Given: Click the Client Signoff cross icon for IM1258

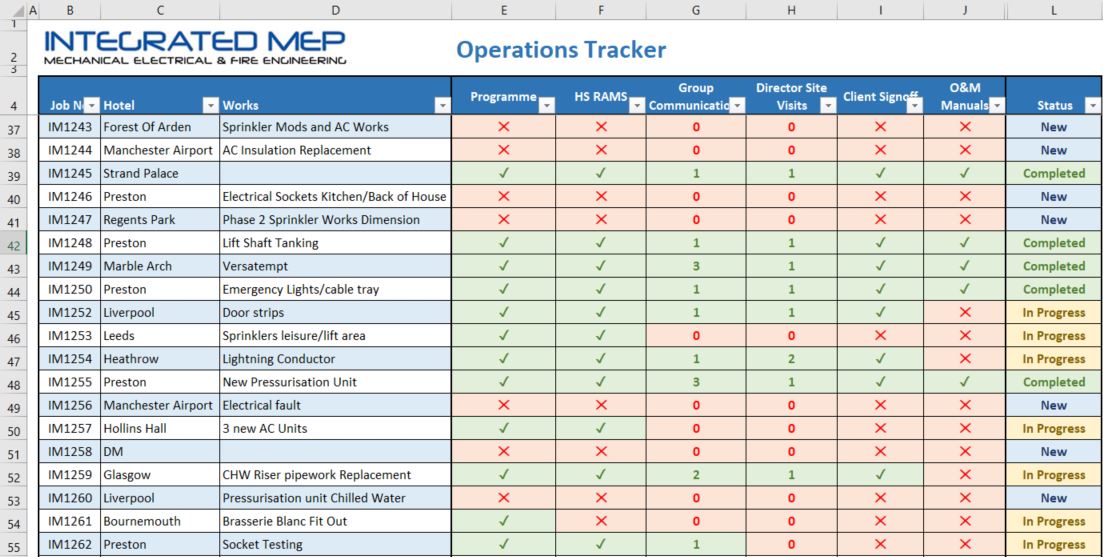Looking at the screenshot, I should coord(881,452).
